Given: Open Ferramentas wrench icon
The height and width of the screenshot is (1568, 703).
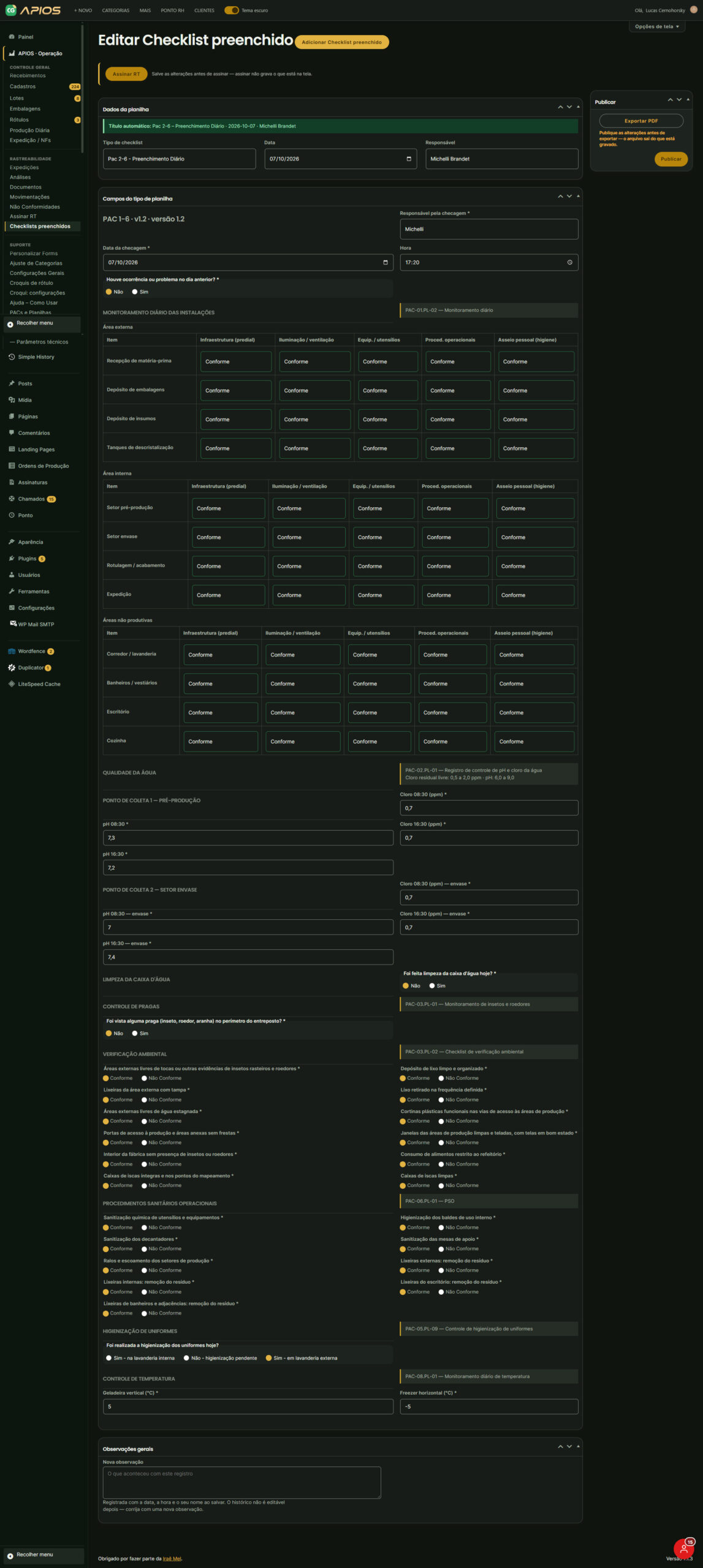Looking at the screenshot, I should (12, 591).
